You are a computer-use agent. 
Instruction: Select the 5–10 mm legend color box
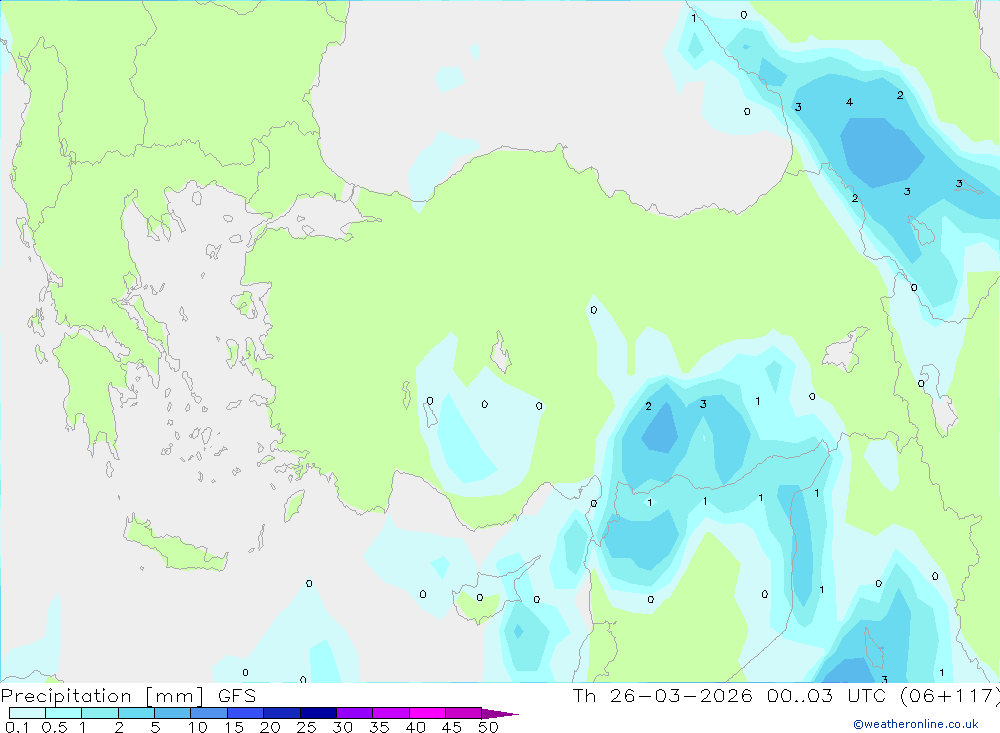(173, 713)
